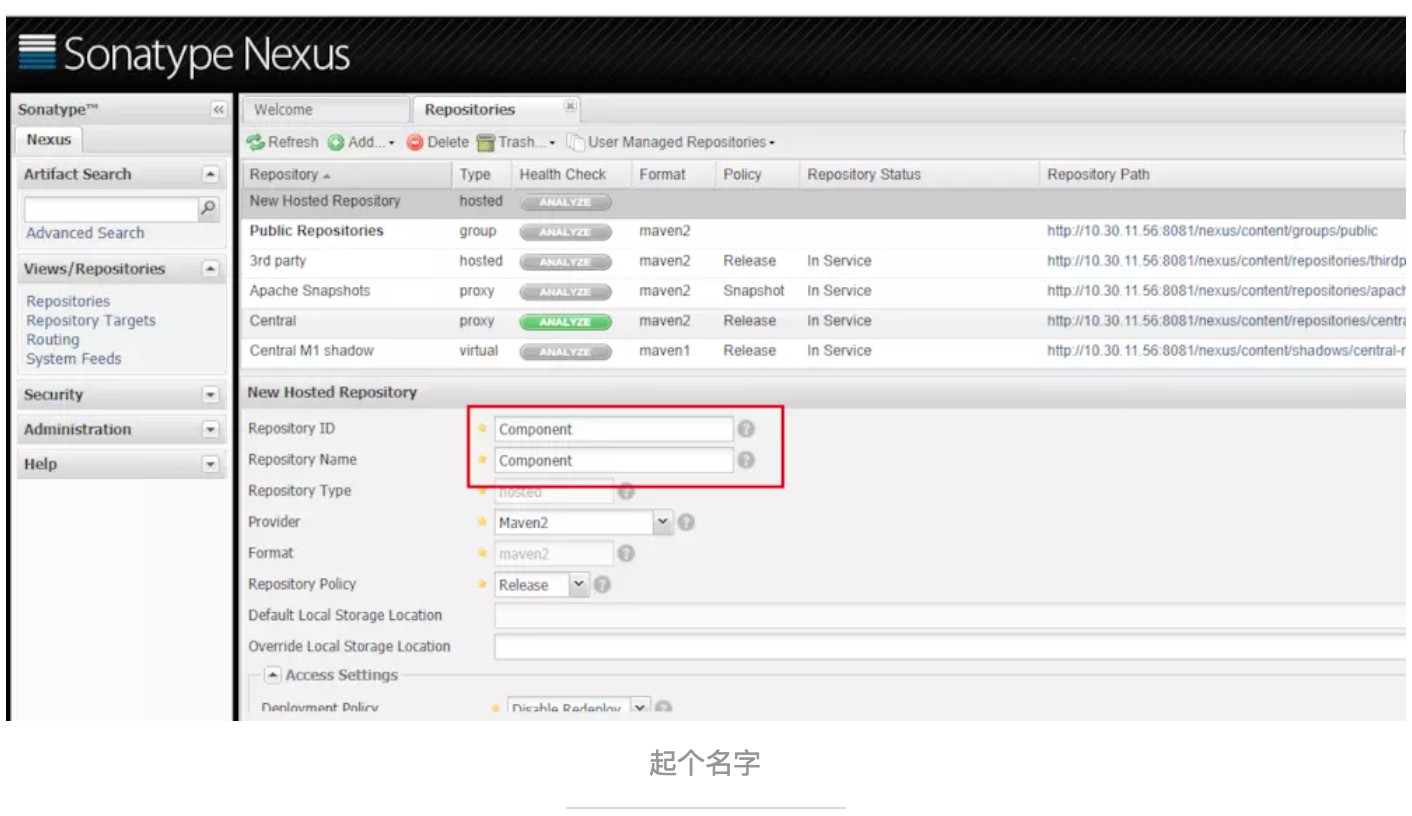Collapse the Views/Repositories section
Viewport: 1412px width, 816px height.
(210, 269)
